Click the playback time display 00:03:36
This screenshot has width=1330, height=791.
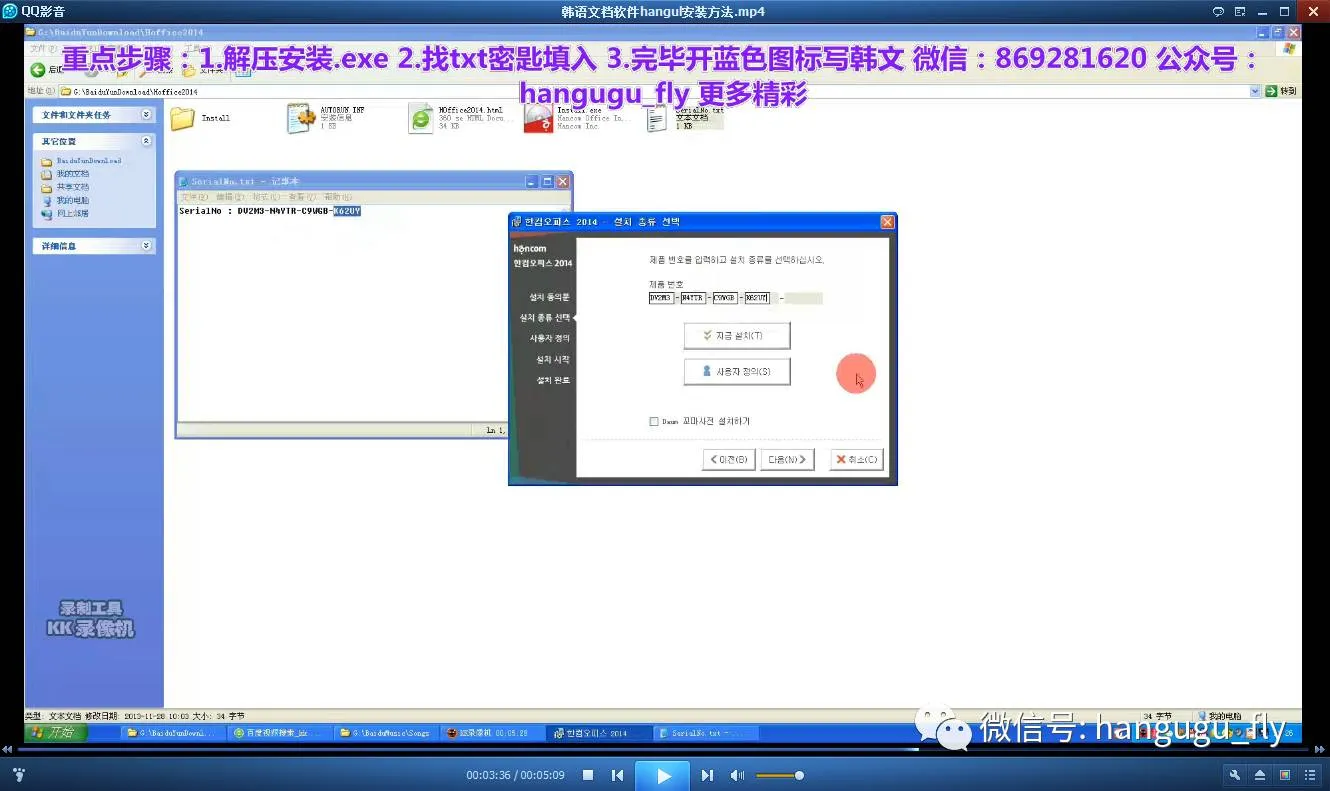click(x=488, y=775)
